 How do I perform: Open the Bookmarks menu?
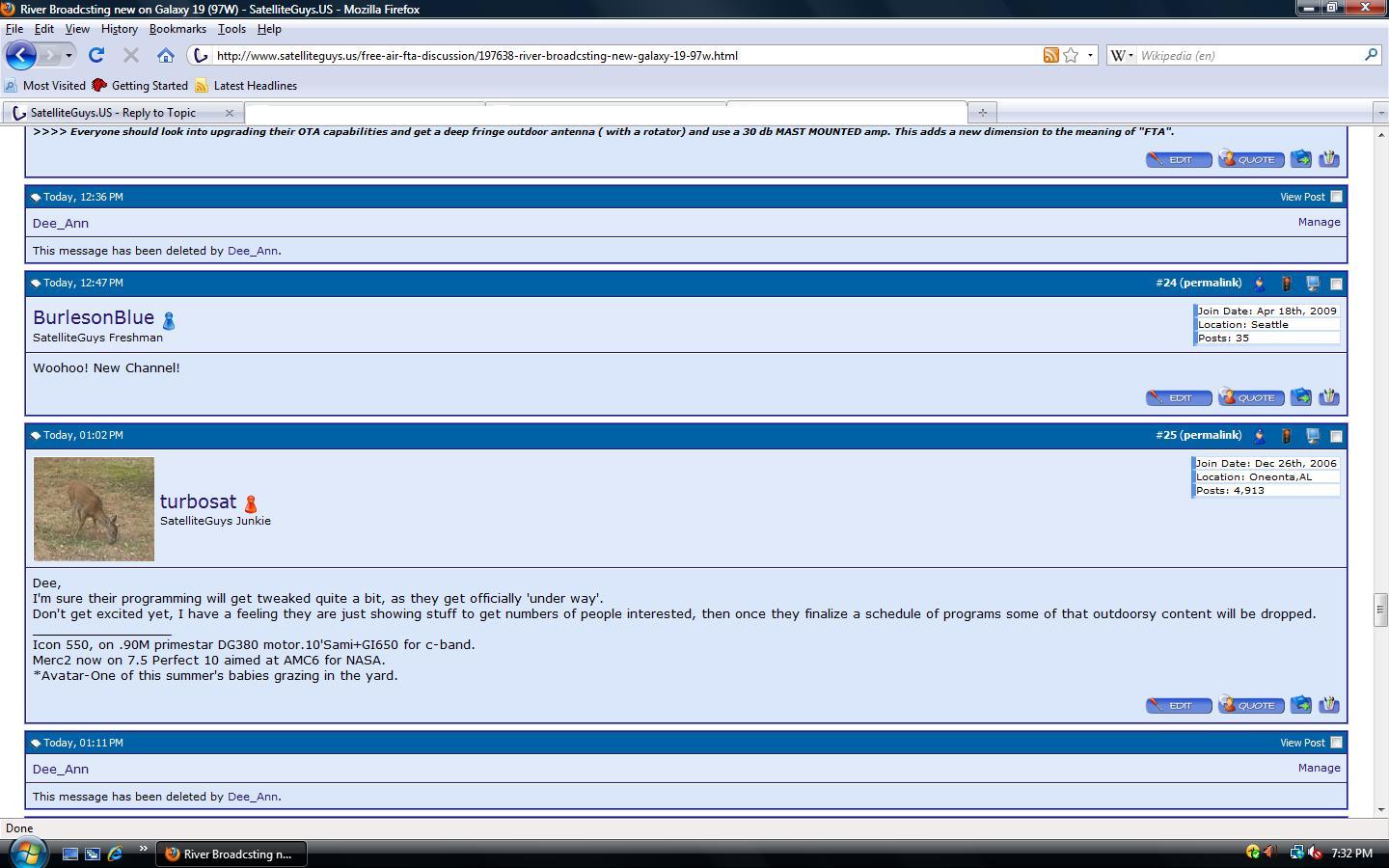[x=177, y=29]
